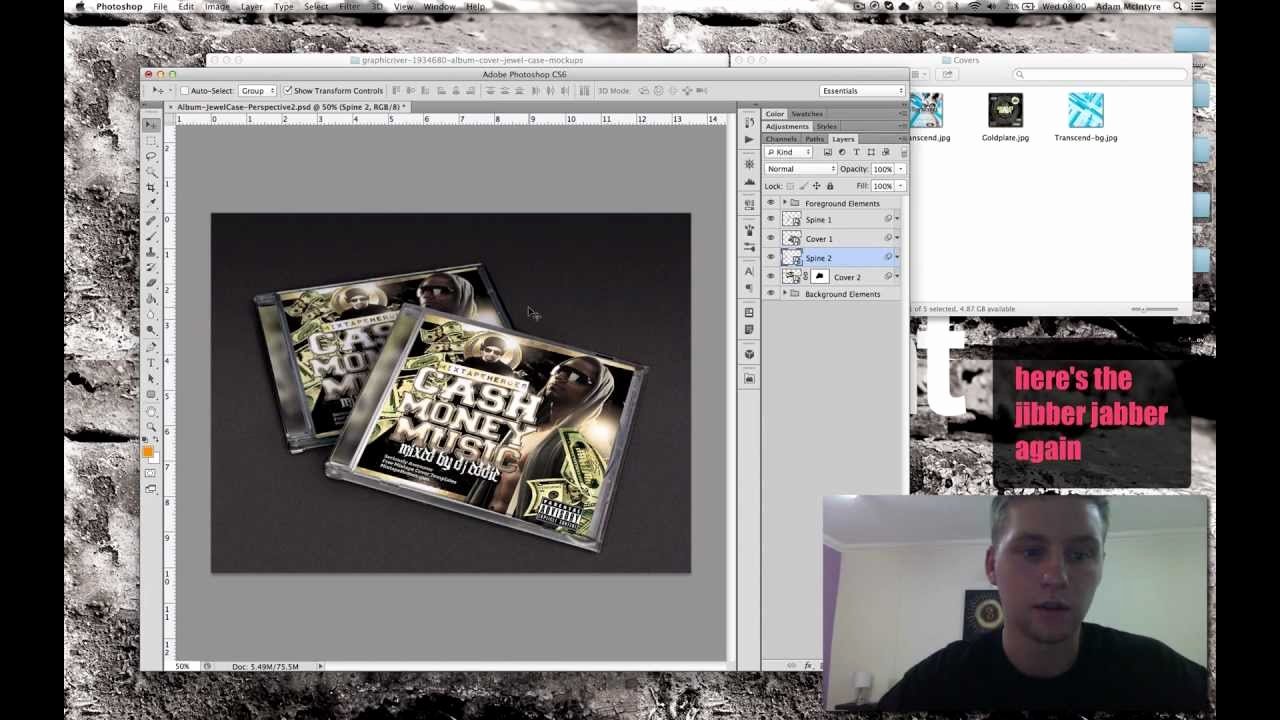Screen dimensions: 1280x720
Task: Switch to the Swatches tab
Action: coord(807,114)
